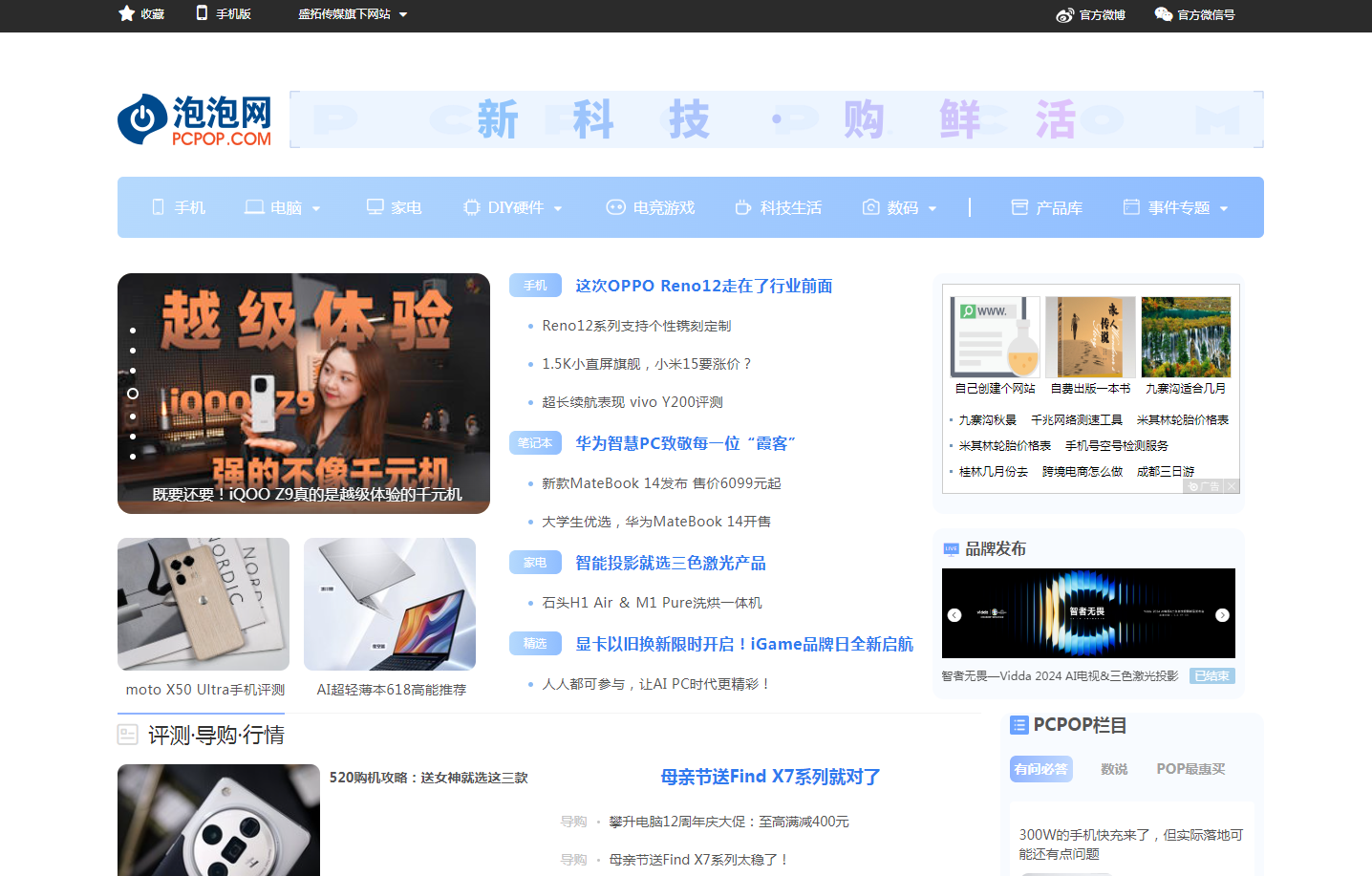1372x876 pixels.
Task: Switch to the 有问必答 tab
Action: 1041,769
